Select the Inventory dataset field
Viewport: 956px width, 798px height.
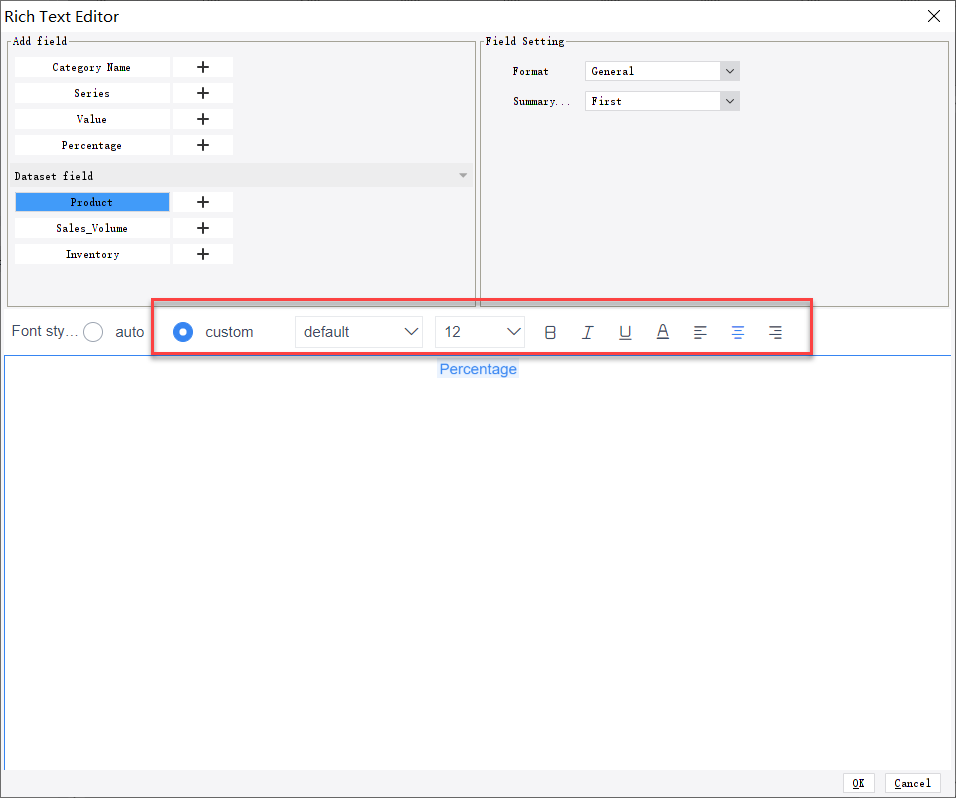[x=92, y=254]
